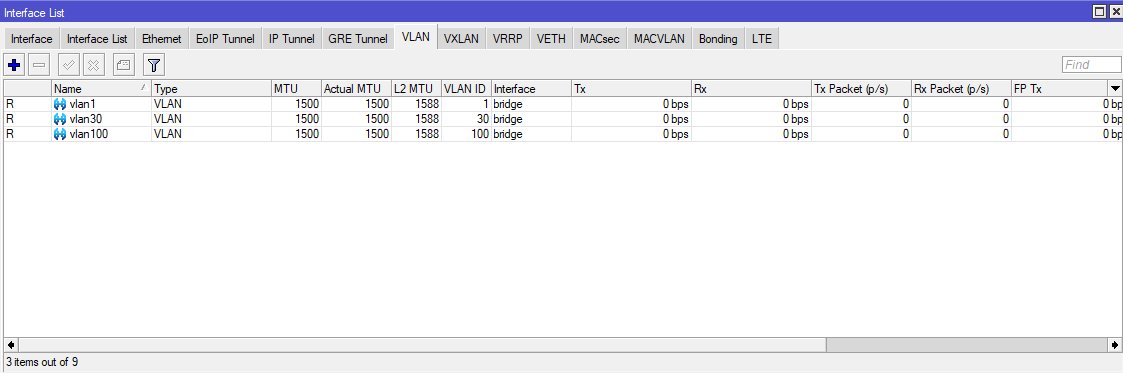Open the LTE tab
Screen dimensions: 1123x373
pyautogui.click(x=761, y=39)
